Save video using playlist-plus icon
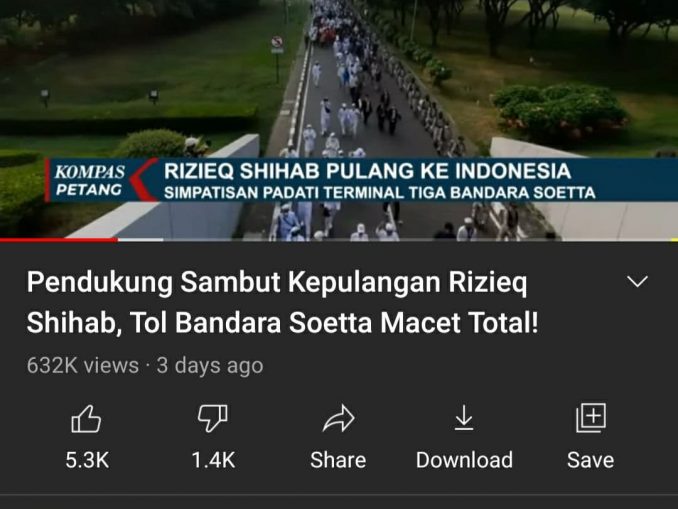Viewport: 678px width, 509px height. tap(591, 418)
